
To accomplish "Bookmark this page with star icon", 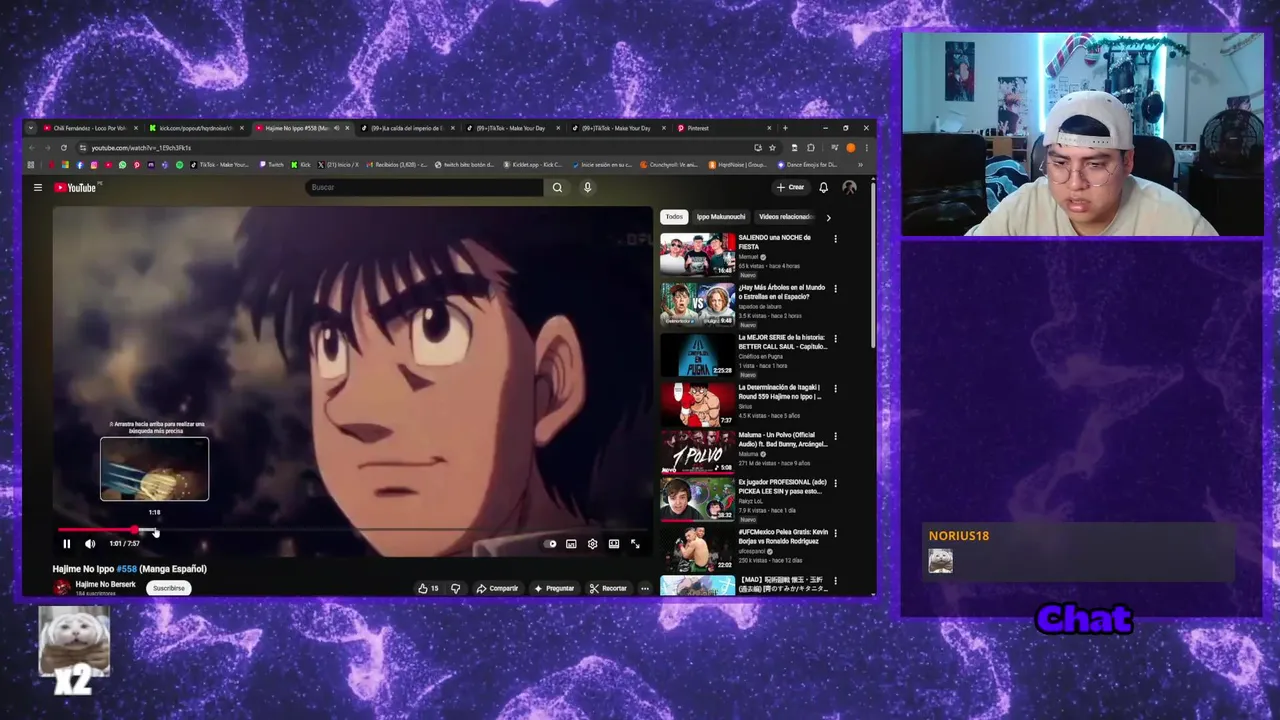I will click(x=772, y=148).
